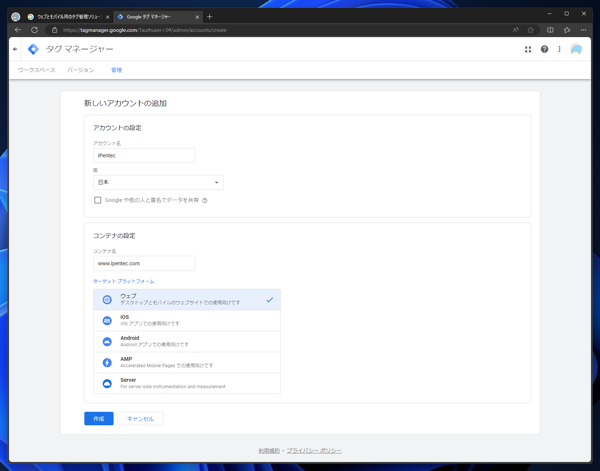Open the country dropdown showing 日本

pos(158,183)
